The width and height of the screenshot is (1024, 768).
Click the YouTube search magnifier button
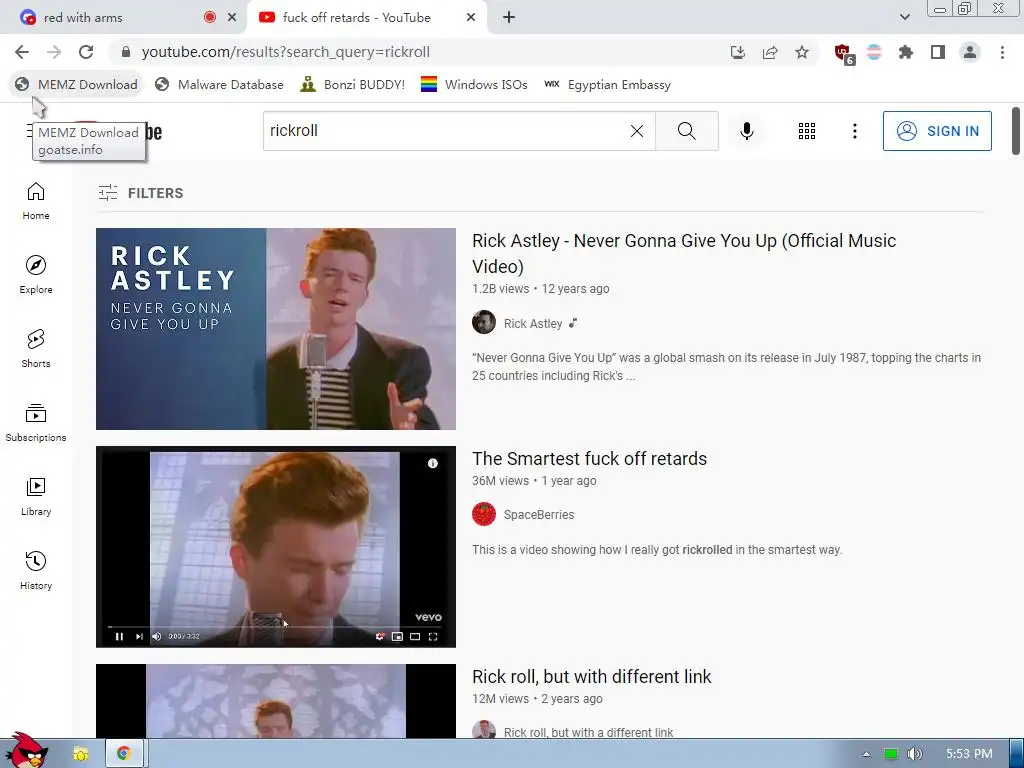686,131
